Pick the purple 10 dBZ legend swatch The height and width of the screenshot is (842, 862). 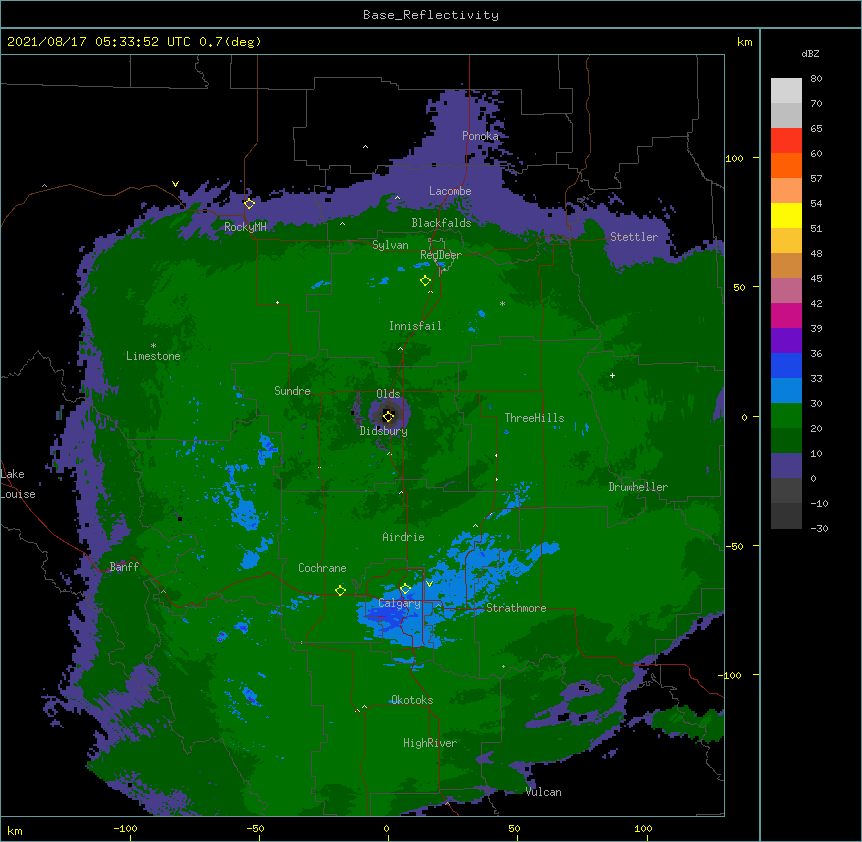click(786, 466)
